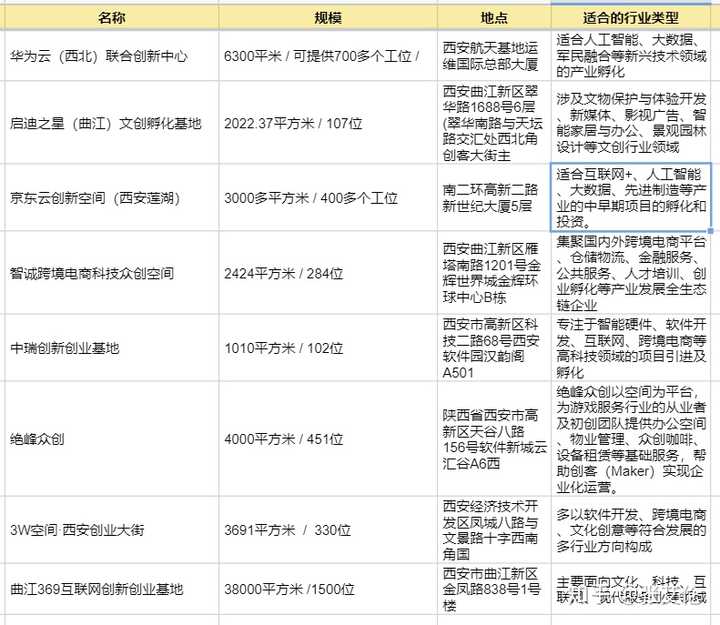Click the cell 京东云创新空间（西安莲湖）
The width and height of the screenshot is (720, 625).
[x=112, y=197]
